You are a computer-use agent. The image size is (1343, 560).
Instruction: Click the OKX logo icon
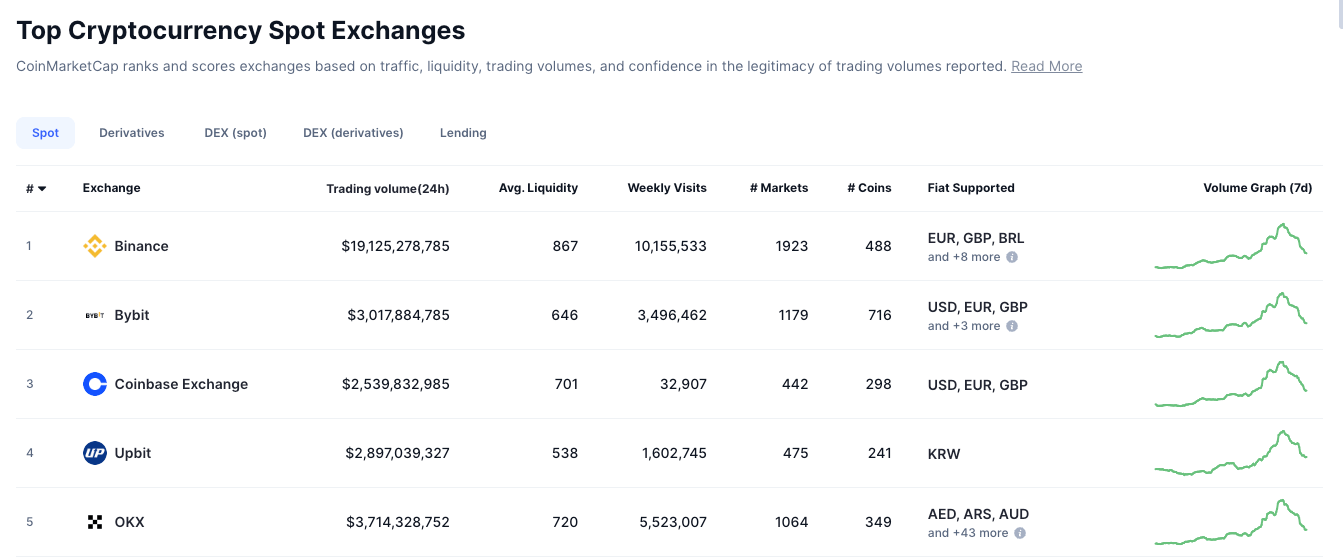pos(95,522)
